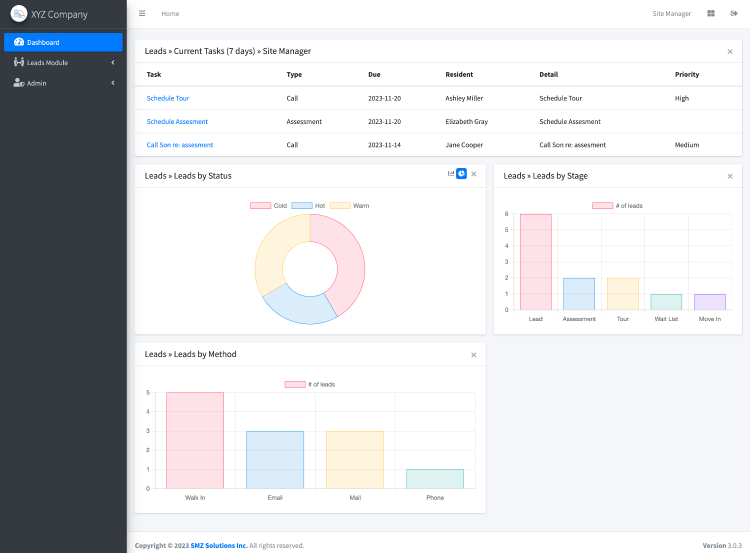Click the SMZ Solutions Inc. footer link
Image resolution: width=750 pixels, height=553 pixels.
(221, 545)
